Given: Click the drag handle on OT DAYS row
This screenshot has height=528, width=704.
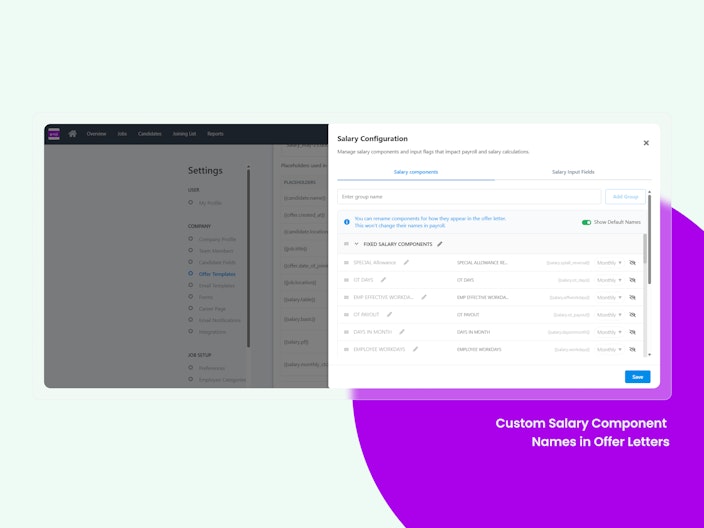Looking at the screenshot, I should [346, 280].
